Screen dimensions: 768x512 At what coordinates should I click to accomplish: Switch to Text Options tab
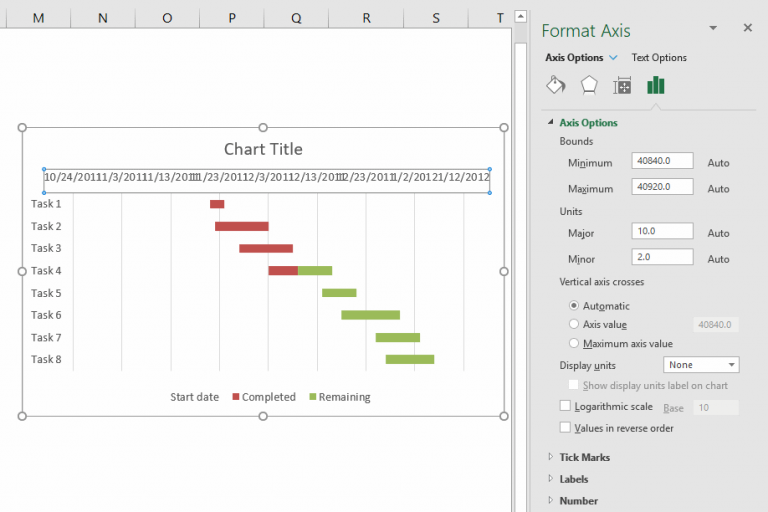659,58
